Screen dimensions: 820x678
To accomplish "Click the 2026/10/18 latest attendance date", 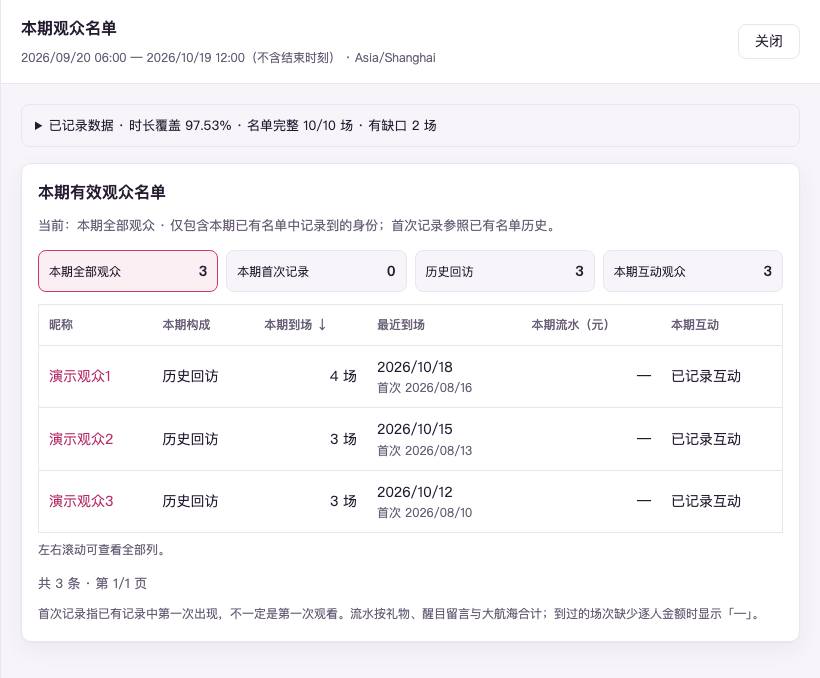I will pos(415,367).
